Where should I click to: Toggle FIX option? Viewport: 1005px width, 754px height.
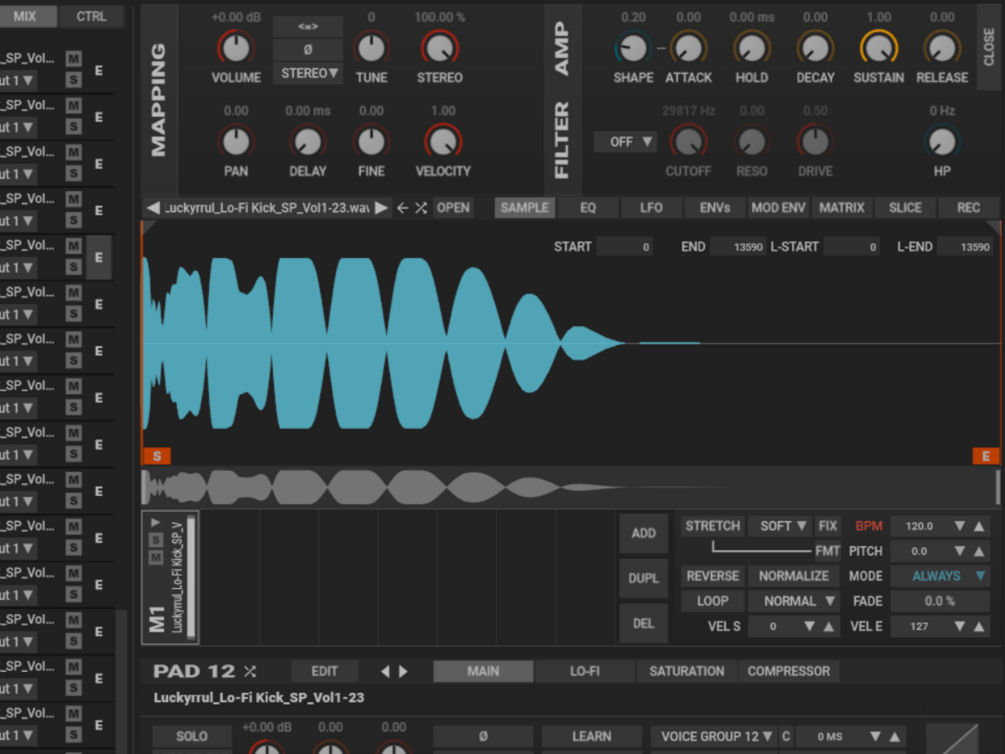click(827, 526)
